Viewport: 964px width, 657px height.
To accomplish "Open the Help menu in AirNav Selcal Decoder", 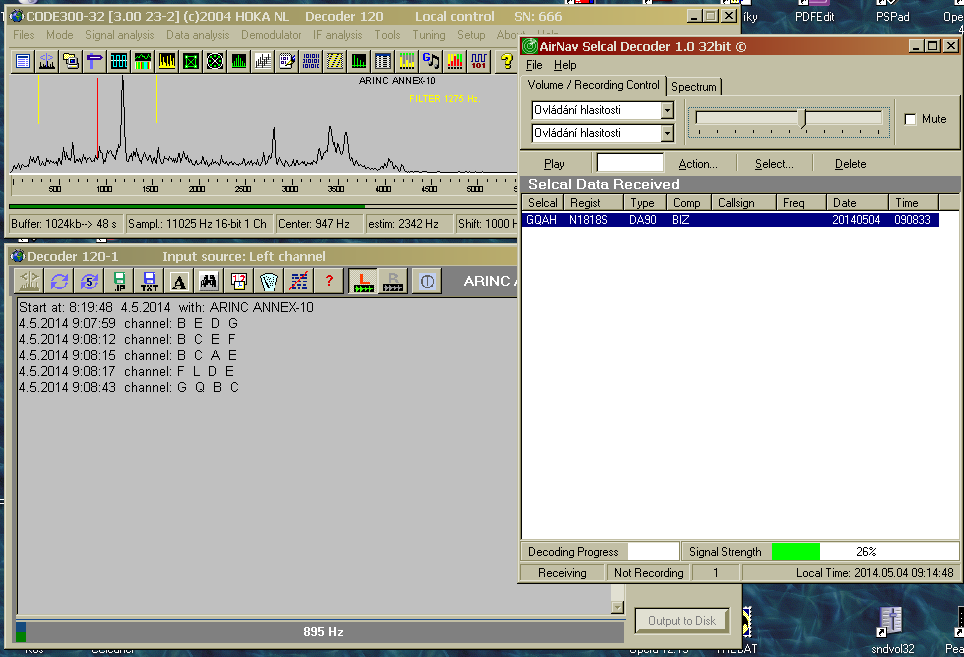I will pos(565,65).
